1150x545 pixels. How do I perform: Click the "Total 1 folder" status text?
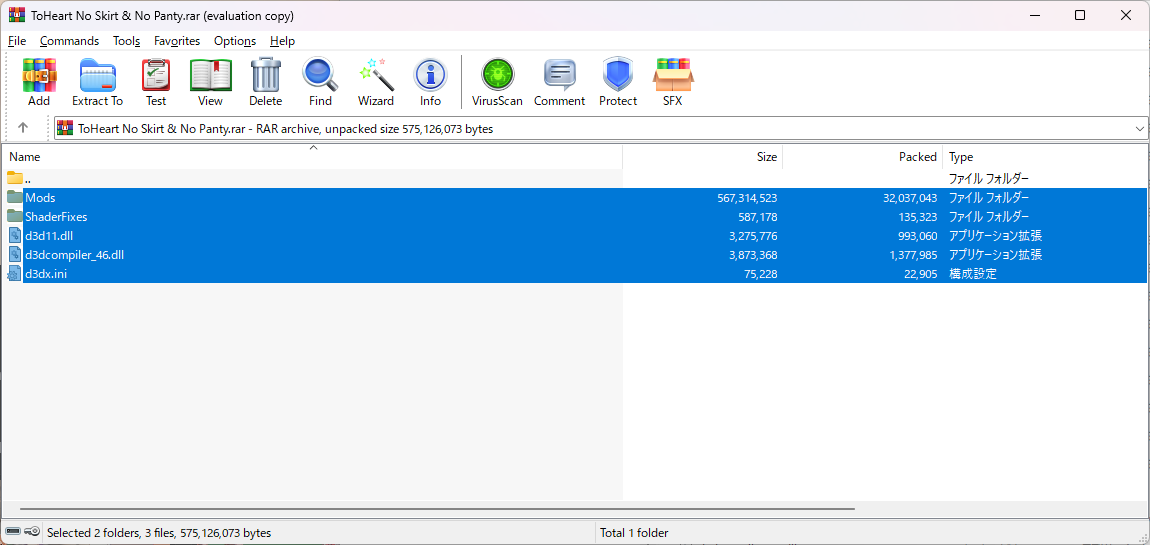[x=634, y=533]
